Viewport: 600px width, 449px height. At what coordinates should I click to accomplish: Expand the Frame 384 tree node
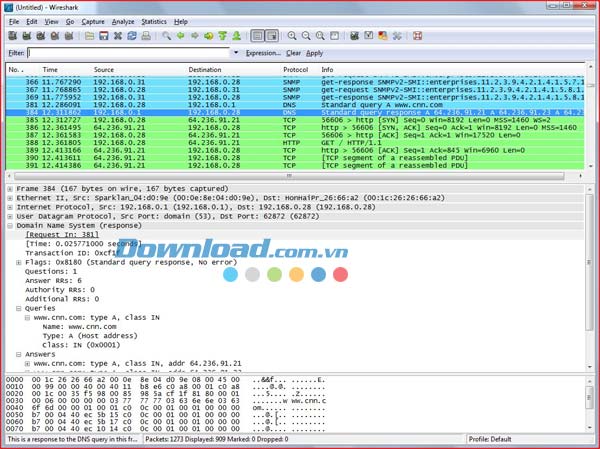pyautogui.click(x=10, y=189)
